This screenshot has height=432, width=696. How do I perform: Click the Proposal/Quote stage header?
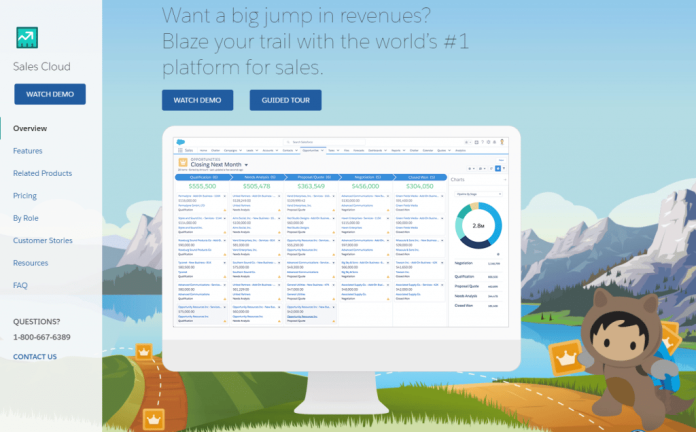coord(312,177)
